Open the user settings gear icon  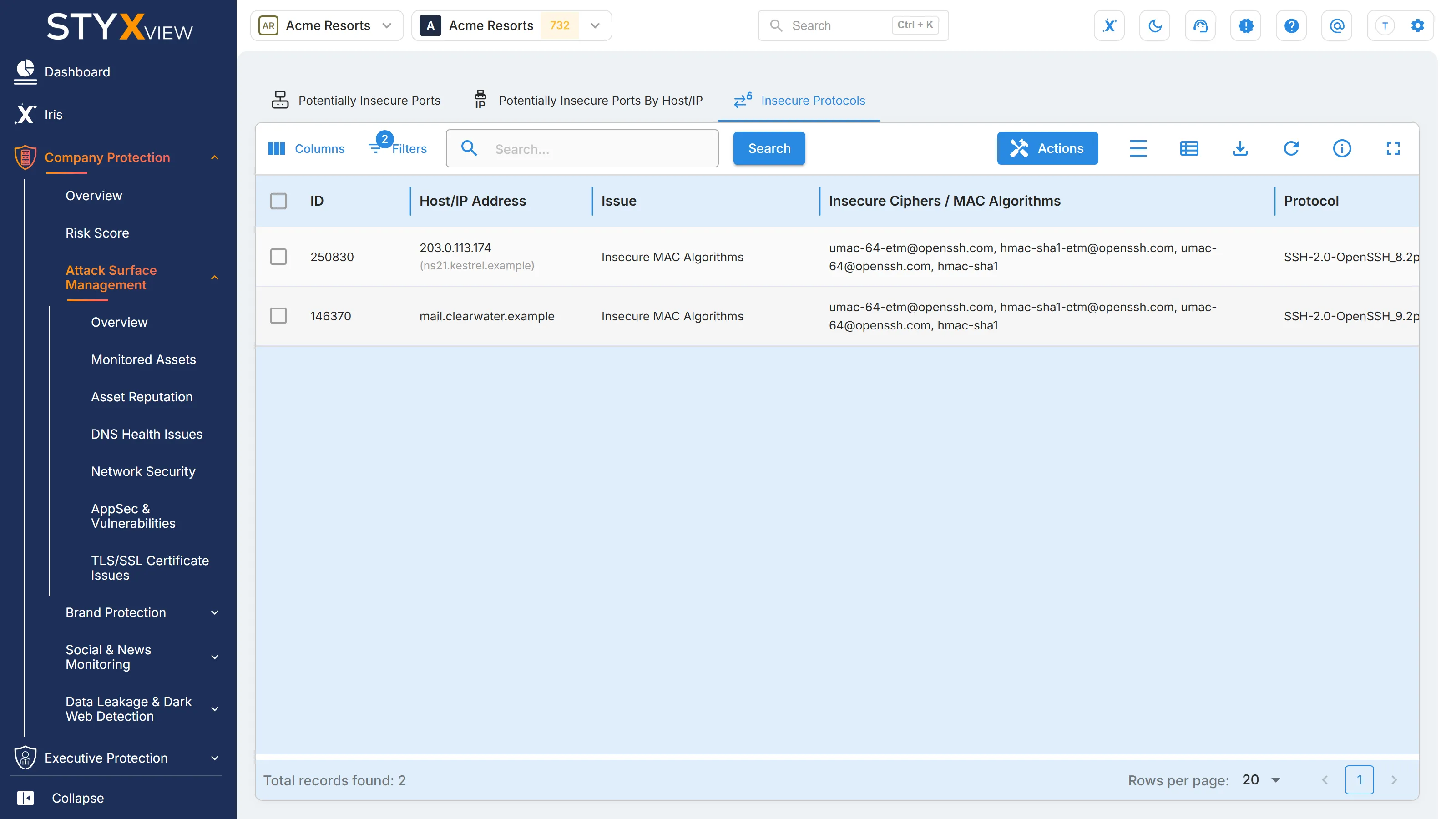[1418, 25]
